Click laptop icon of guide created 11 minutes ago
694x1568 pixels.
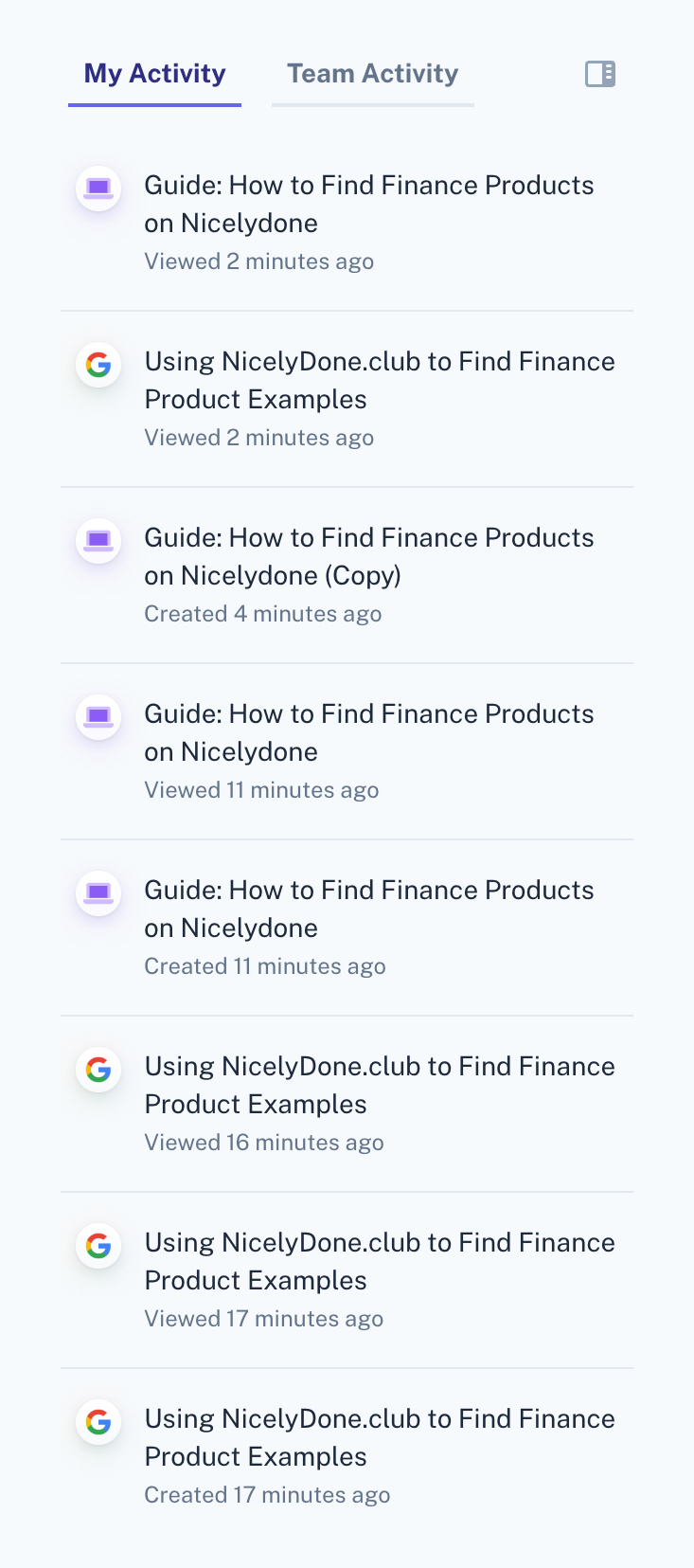98,893
